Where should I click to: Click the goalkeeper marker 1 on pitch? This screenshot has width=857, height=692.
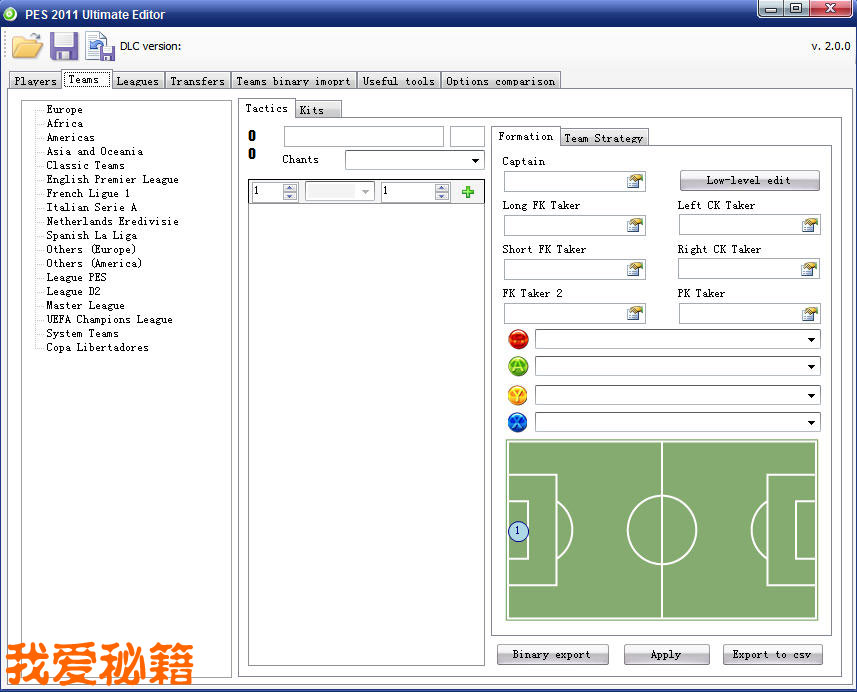click(x=518, y=531)
